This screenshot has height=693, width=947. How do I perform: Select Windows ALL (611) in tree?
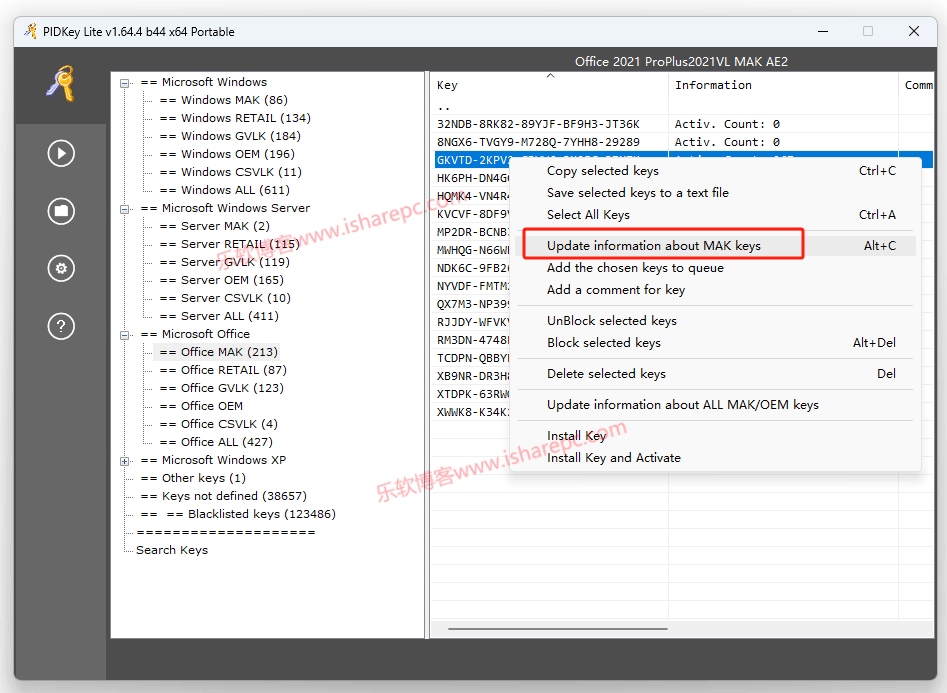click(225, 190)
